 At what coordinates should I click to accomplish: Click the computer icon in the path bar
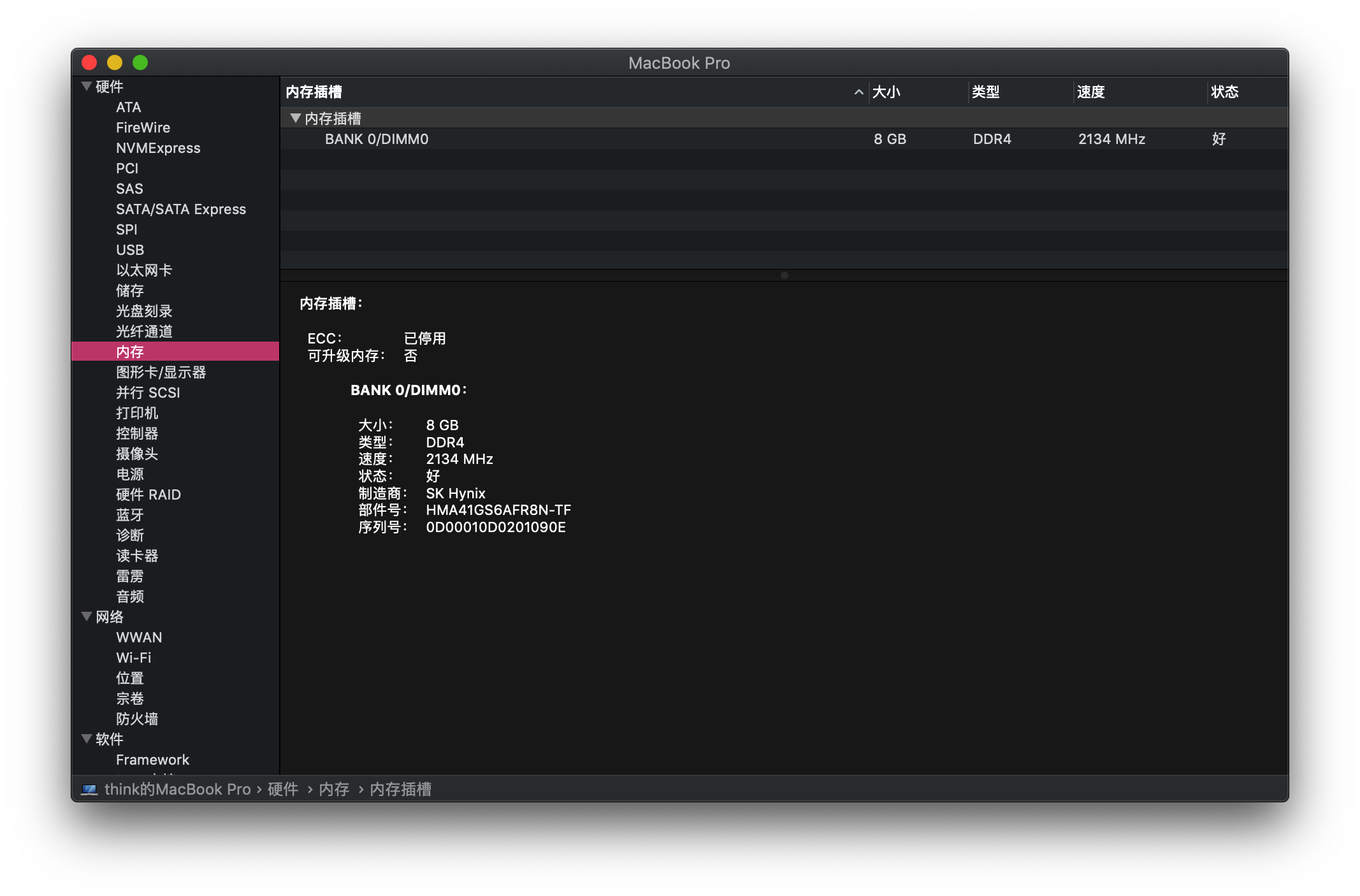[89, 790]
